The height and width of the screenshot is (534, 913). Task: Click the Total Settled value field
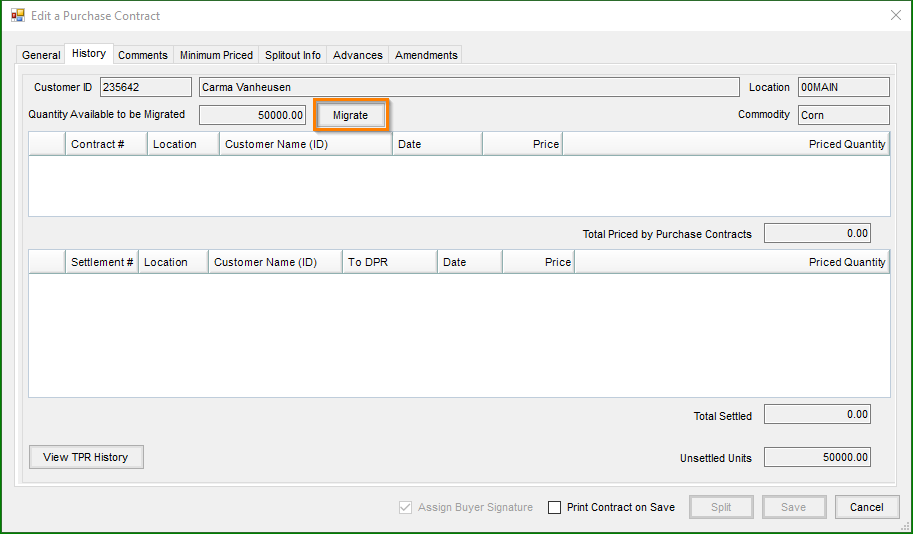(818, 415)
